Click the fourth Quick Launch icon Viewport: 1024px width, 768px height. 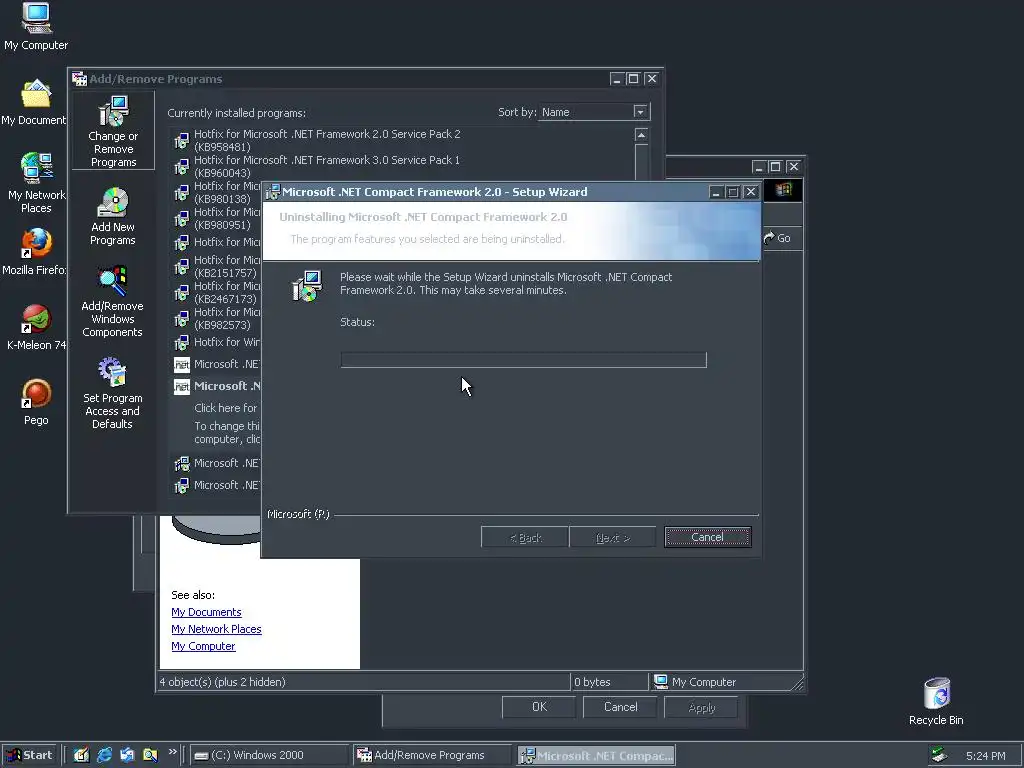coord(150,756)
